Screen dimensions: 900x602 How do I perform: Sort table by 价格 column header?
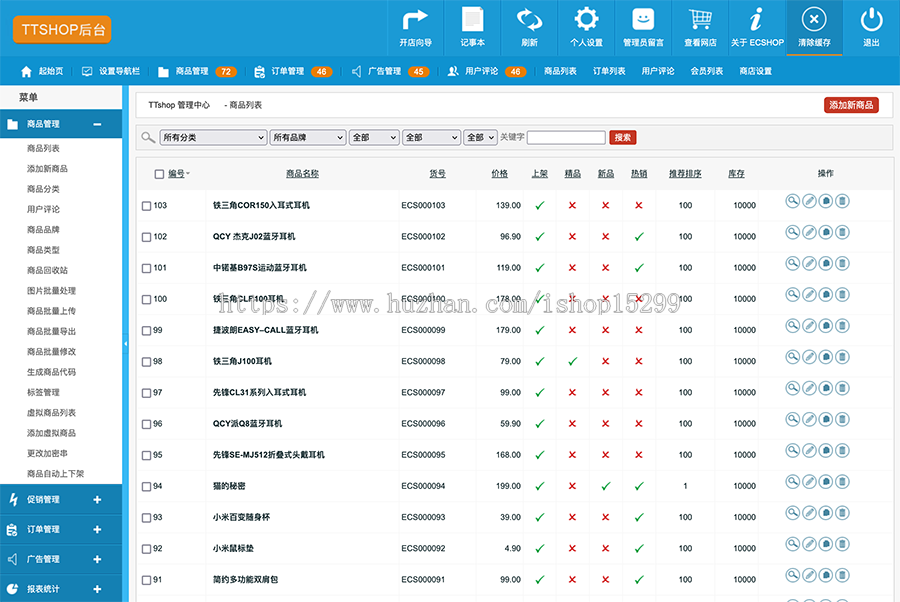tap(499, 173)
